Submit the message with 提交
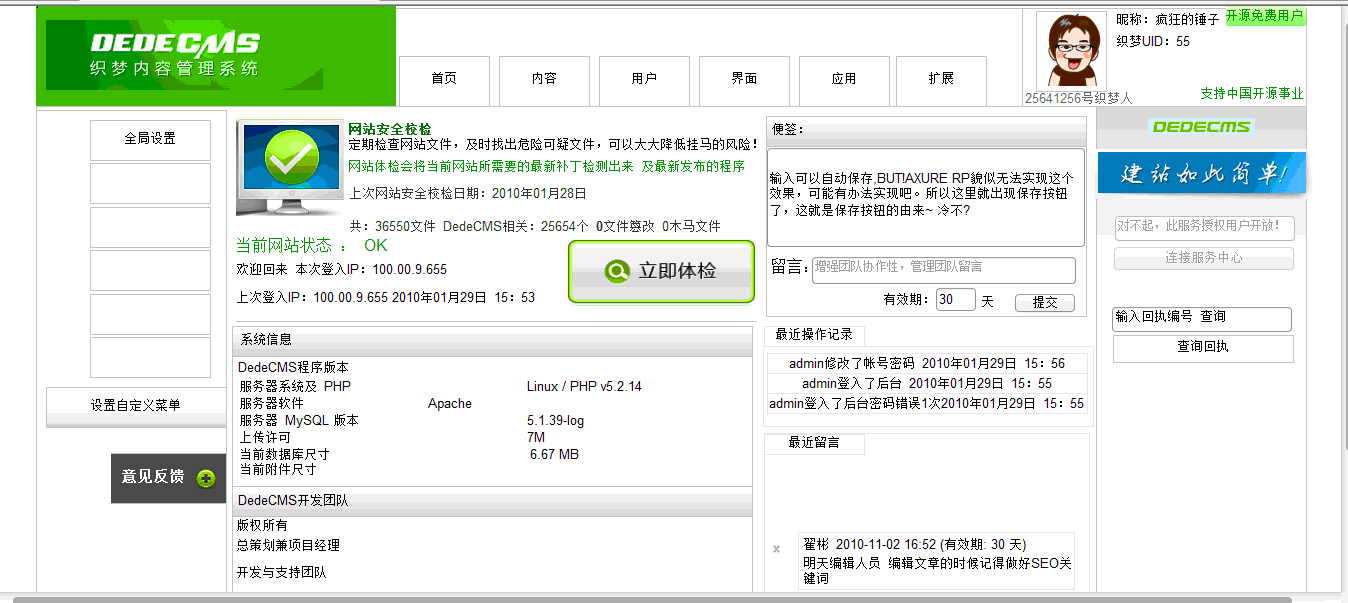 click(x=1044, y=302)
